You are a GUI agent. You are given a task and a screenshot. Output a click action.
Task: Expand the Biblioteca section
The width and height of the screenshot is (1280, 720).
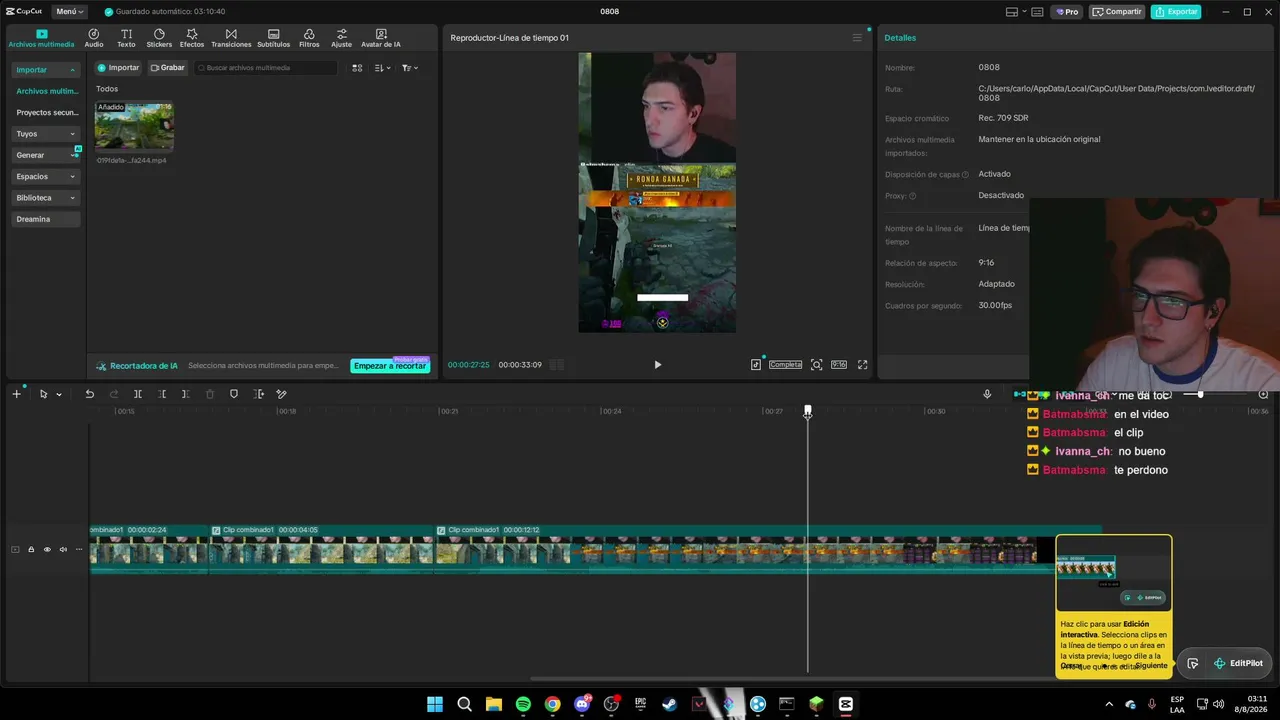pos(46,198)
